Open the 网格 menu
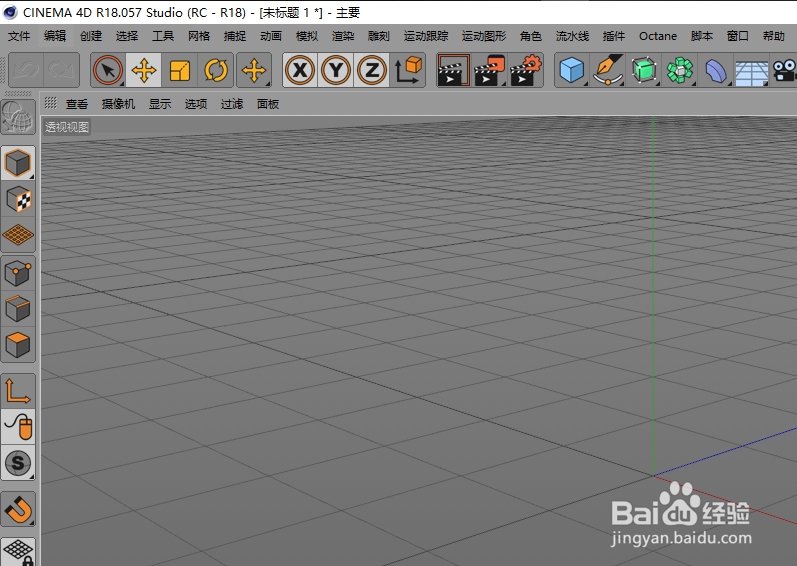 tap(199, 36)
